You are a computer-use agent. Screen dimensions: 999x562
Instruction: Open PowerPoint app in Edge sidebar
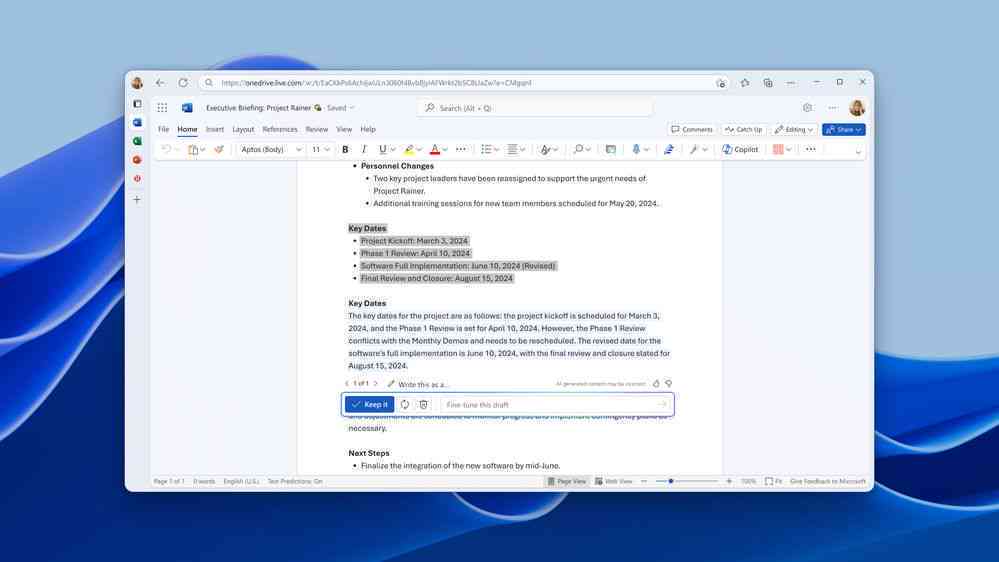tap(137, 159)
